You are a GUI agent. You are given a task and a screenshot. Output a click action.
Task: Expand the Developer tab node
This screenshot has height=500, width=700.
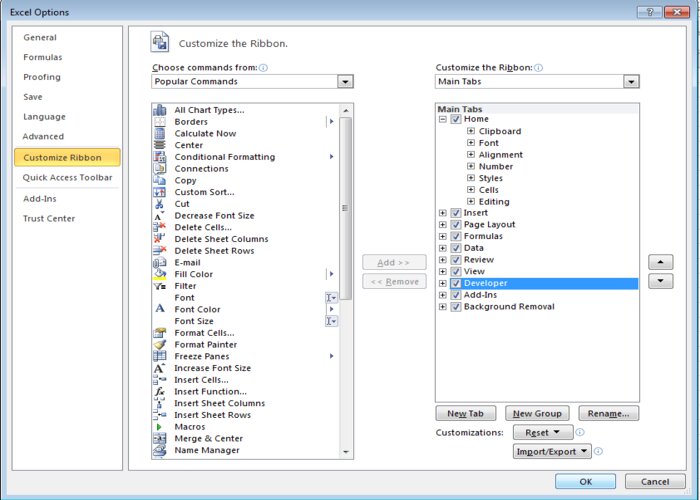point(442,283)
